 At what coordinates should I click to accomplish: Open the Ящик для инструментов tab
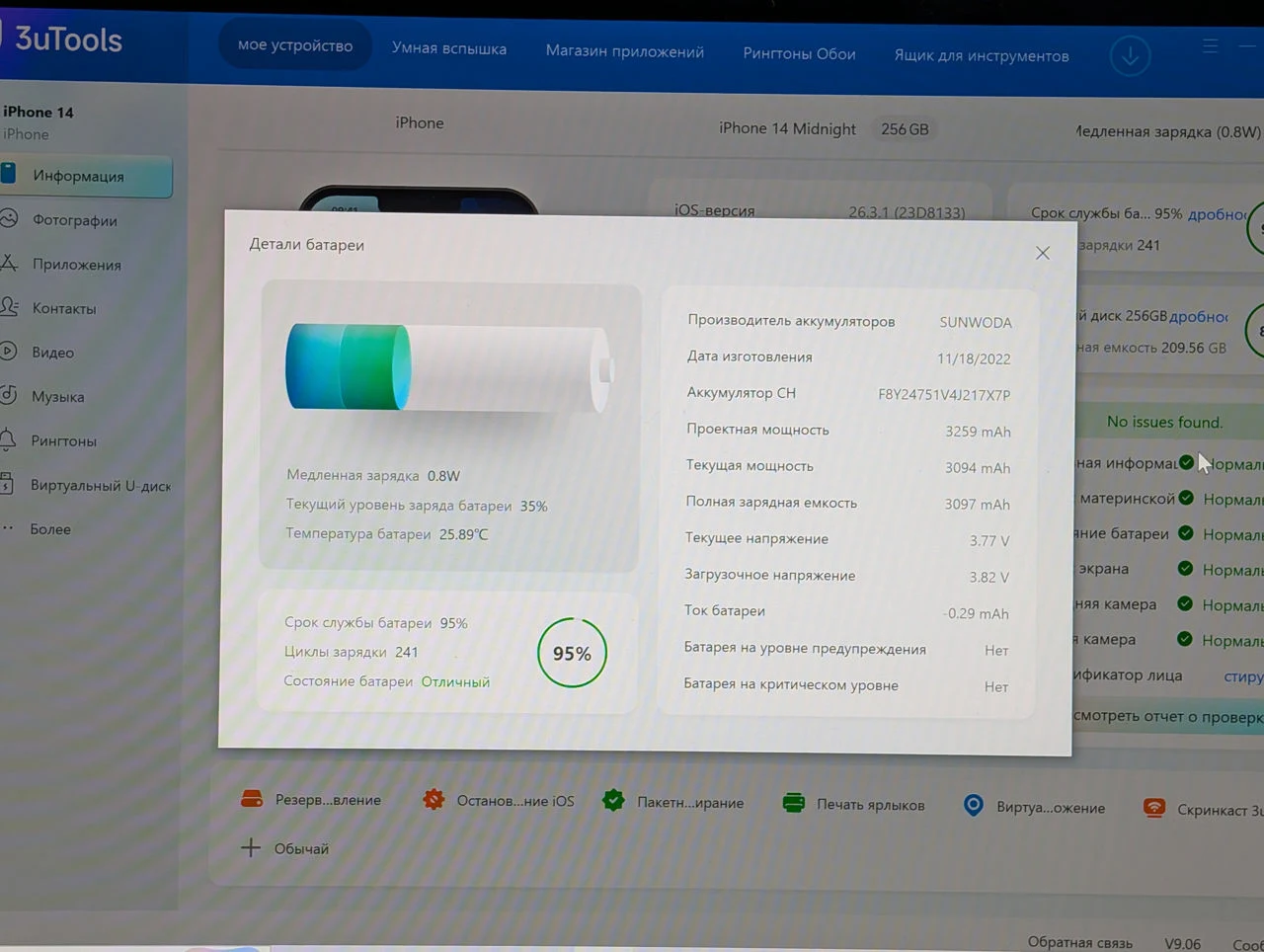pyautogui.click(x=982, y=56)
